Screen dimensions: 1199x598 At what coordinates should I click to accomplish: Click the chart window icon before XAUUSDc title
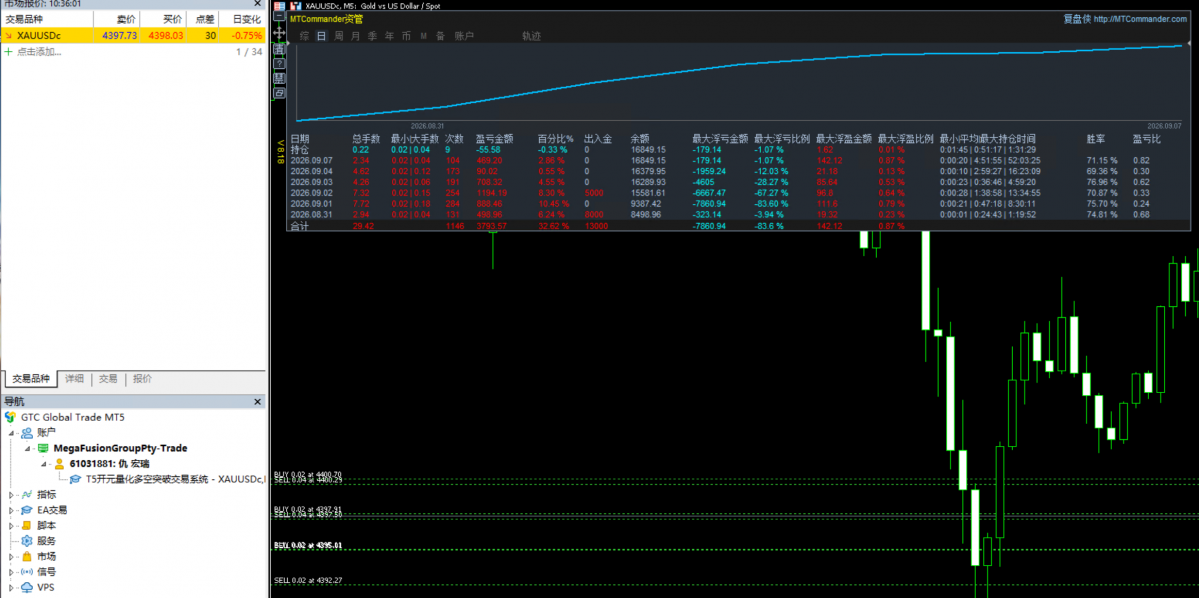click(295, 6)
